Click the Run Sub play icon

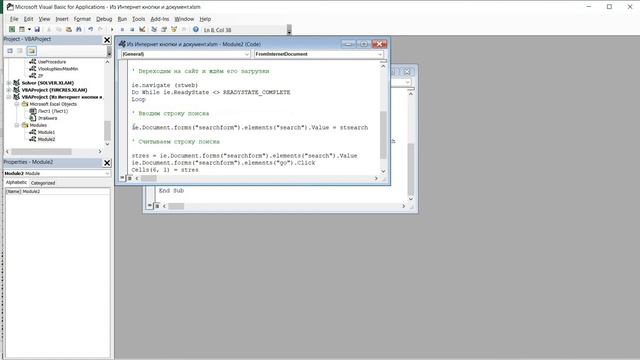click(x=112, y=29)
